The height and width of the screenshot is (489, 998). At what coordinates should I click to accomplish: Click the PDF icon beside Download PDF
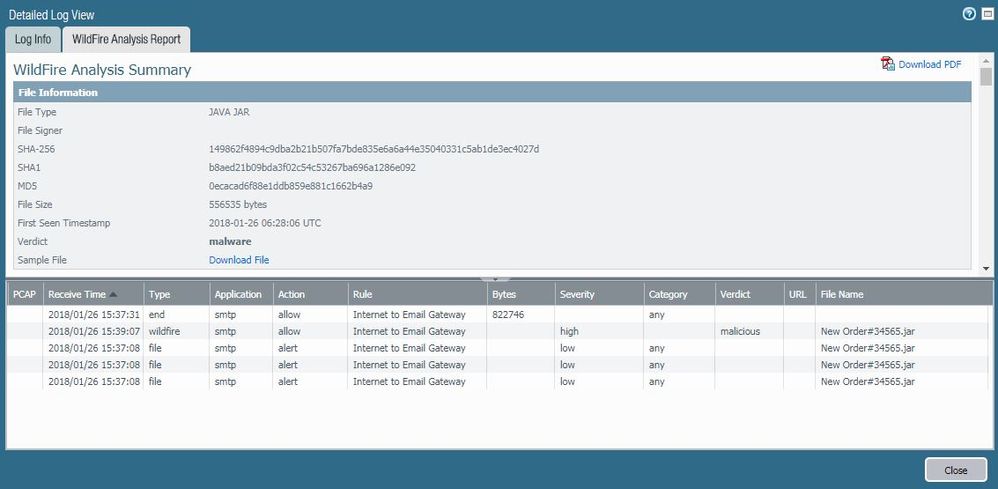[887, 64]
